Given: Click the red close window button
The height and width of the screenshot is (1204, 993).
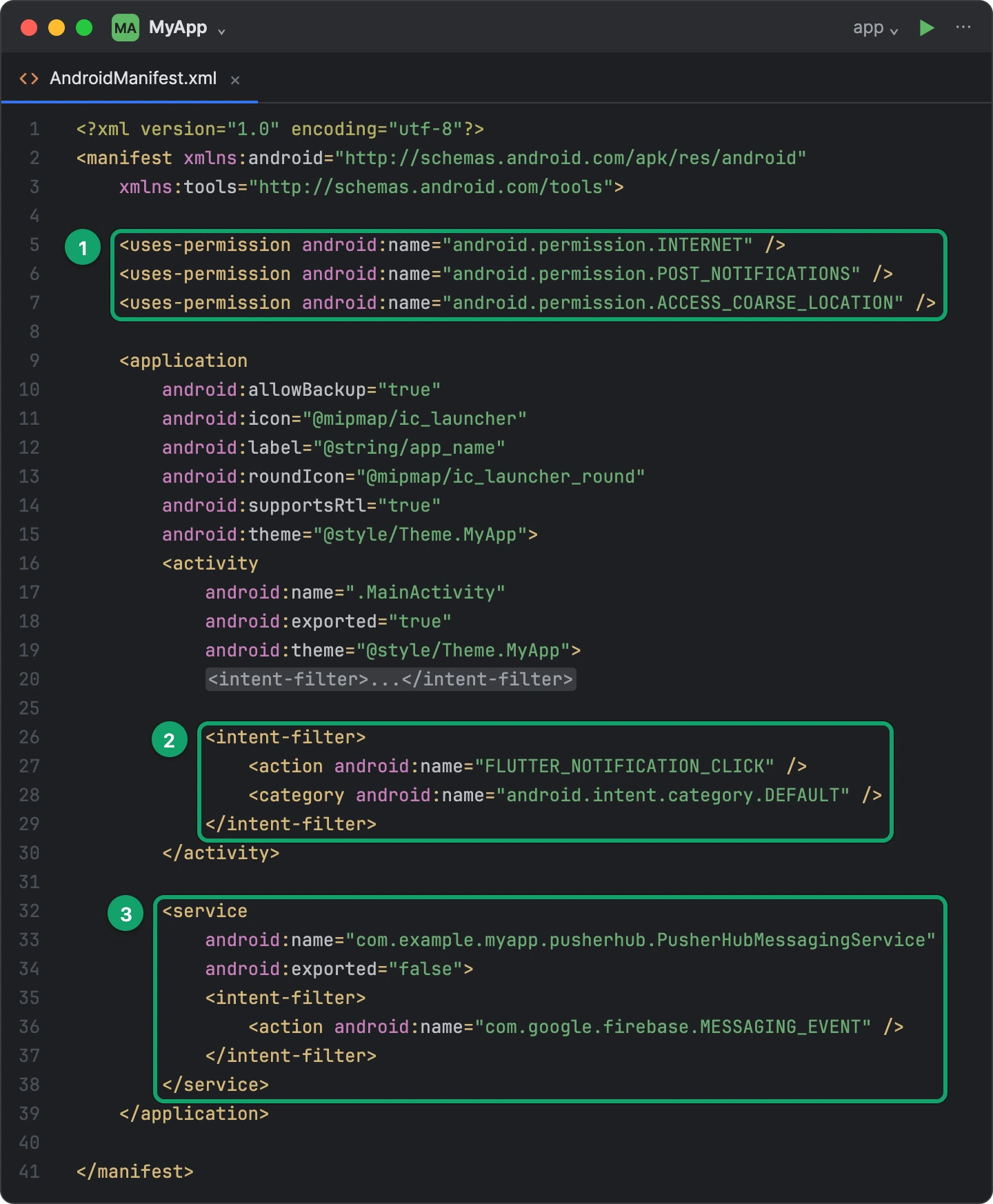Looking at the screenshot, I should 29,28.
